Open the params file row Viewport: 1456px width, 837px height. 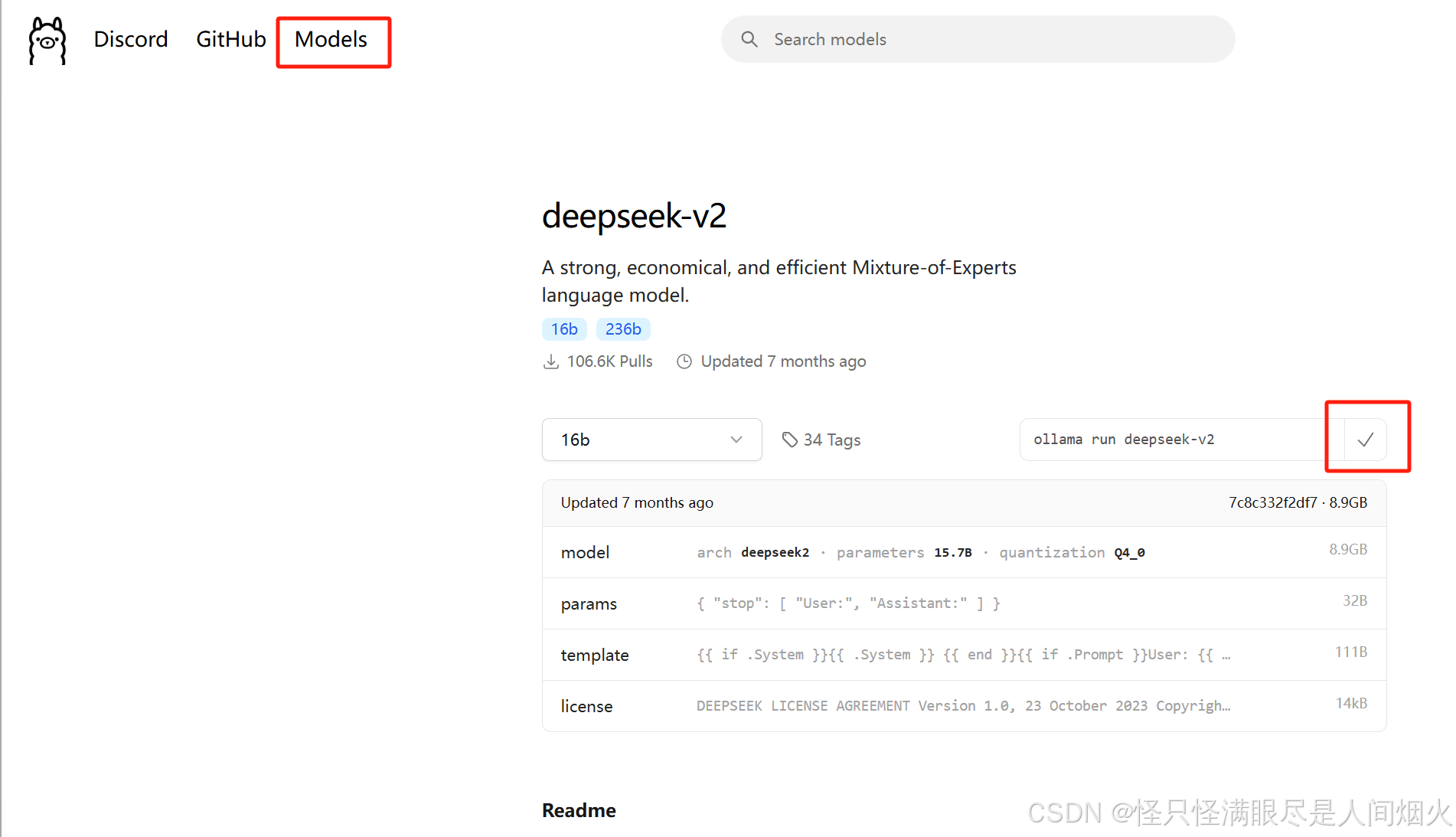point(965,603)
